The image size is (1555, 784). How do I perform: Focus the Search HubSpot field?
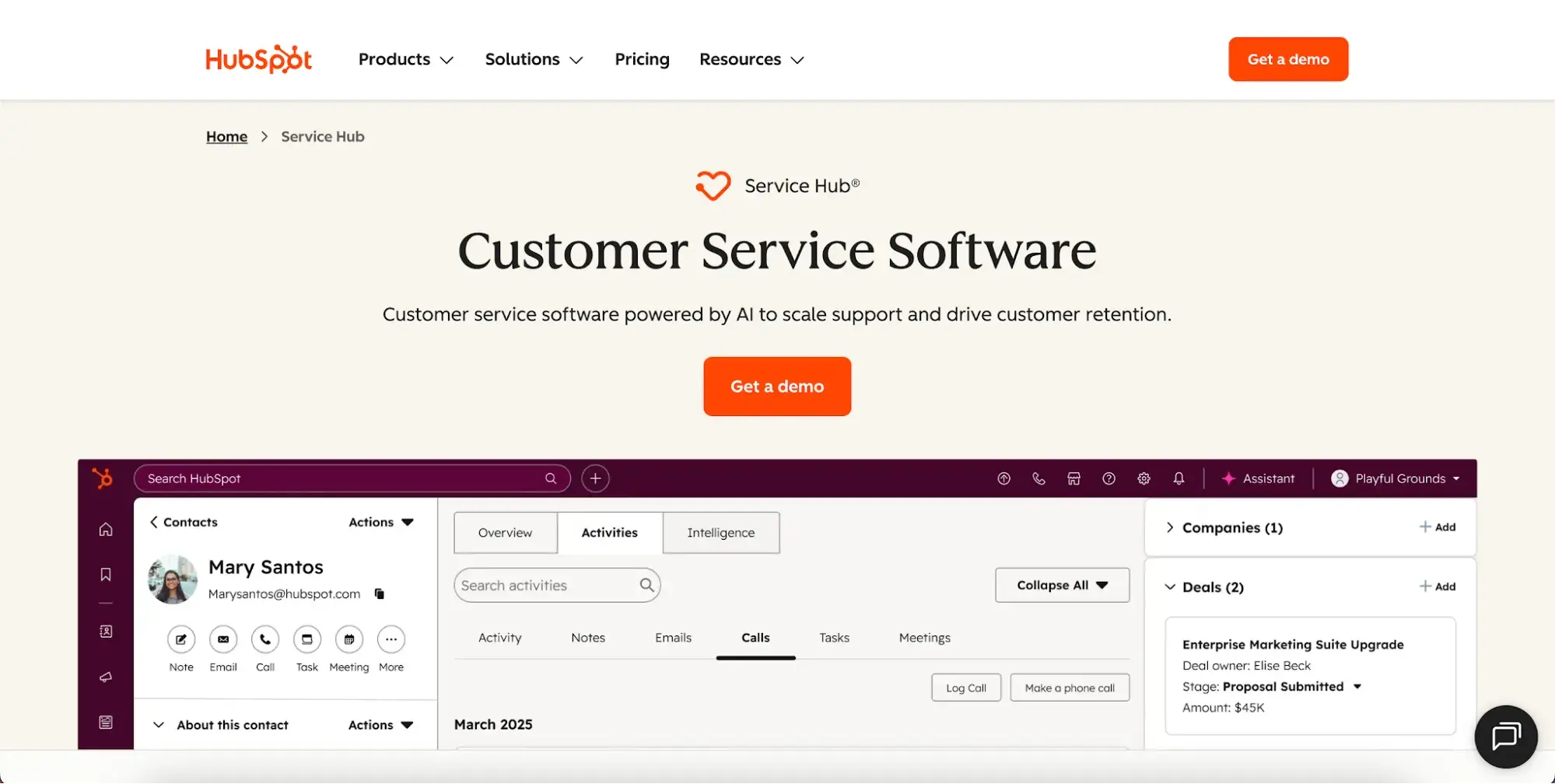pos(352,478)
